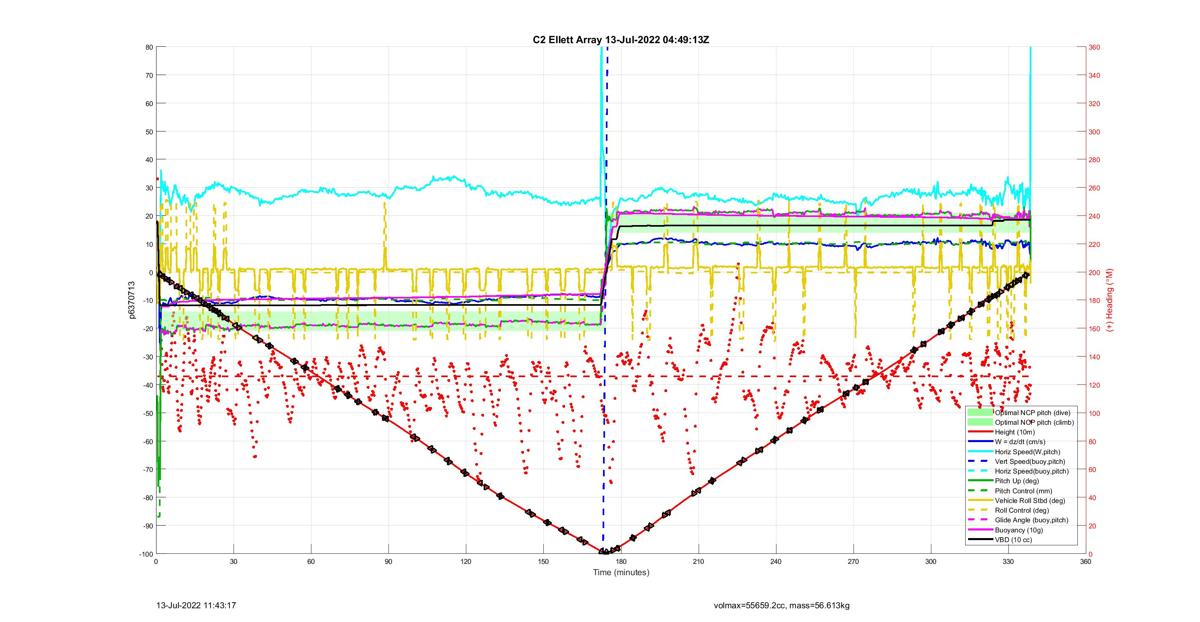This screenshot has height=622, width=1200.
Task: Click the left y-axis tick label "-70"
Action: (146, 469)
